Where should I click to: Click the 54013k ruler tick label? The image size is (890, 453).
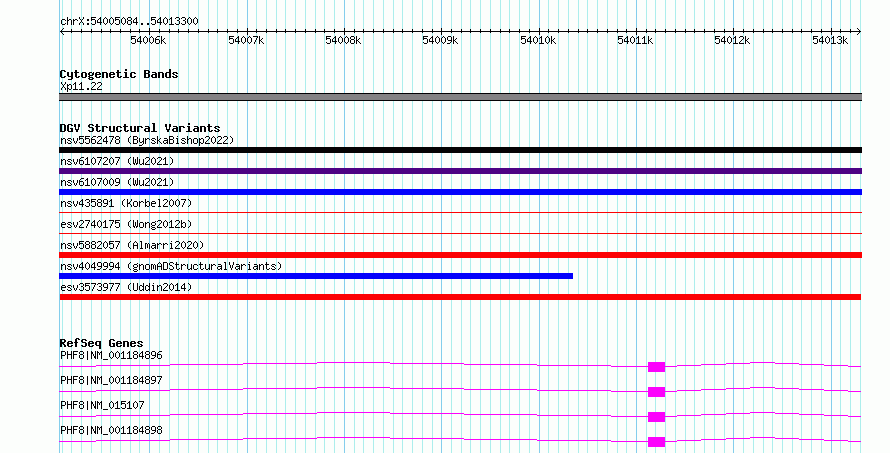pos(830,40)
